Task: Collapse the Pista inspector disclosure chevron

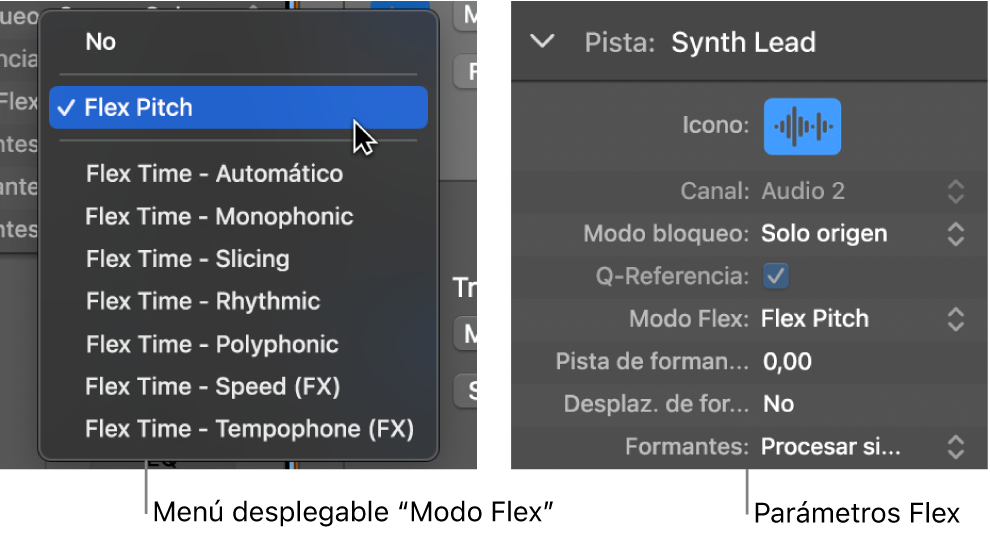Action: (x=542, y=42)
